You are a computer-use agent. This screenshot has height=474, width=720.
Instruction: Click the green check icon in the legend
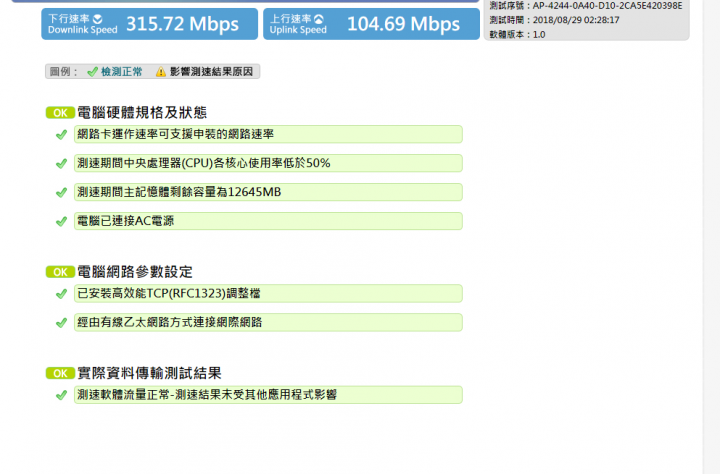pyautogui.click(x=93, y=72)
